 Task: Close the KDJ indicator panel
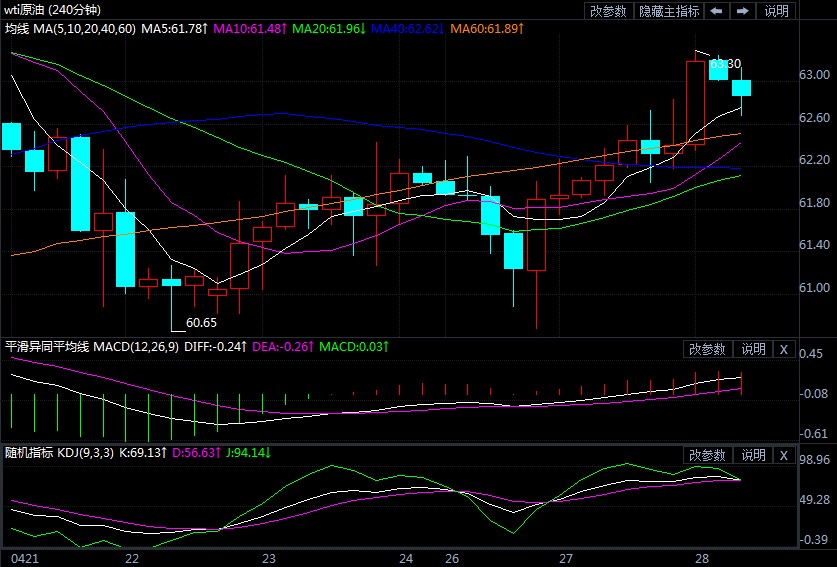point(783,455)
